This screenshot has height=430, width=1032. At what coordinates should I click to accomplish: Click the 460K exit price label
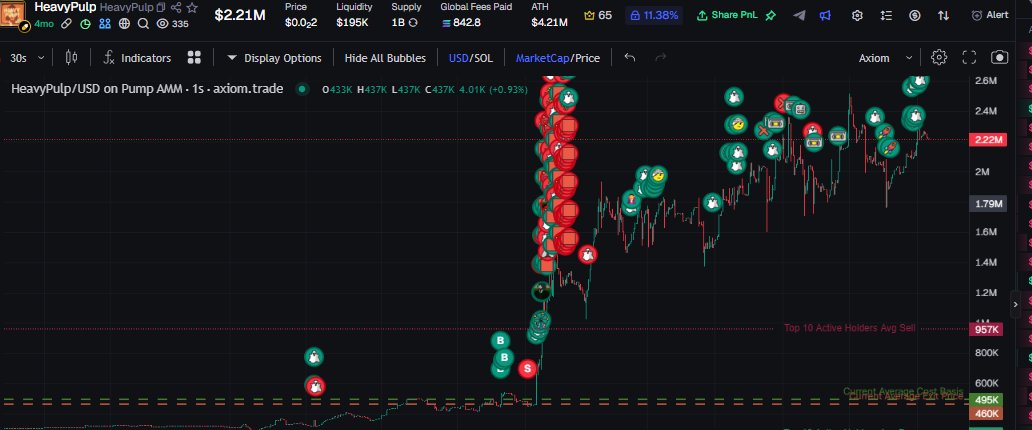pos(986,414)
